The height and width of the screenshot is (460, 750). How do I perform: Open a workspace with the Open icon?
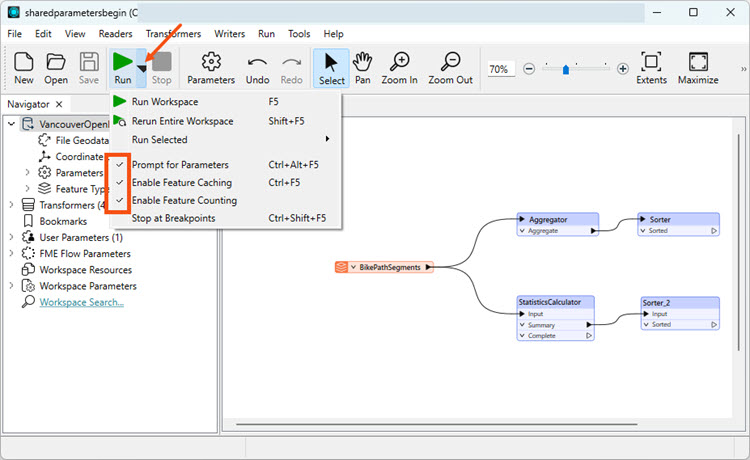coord(56,68)
